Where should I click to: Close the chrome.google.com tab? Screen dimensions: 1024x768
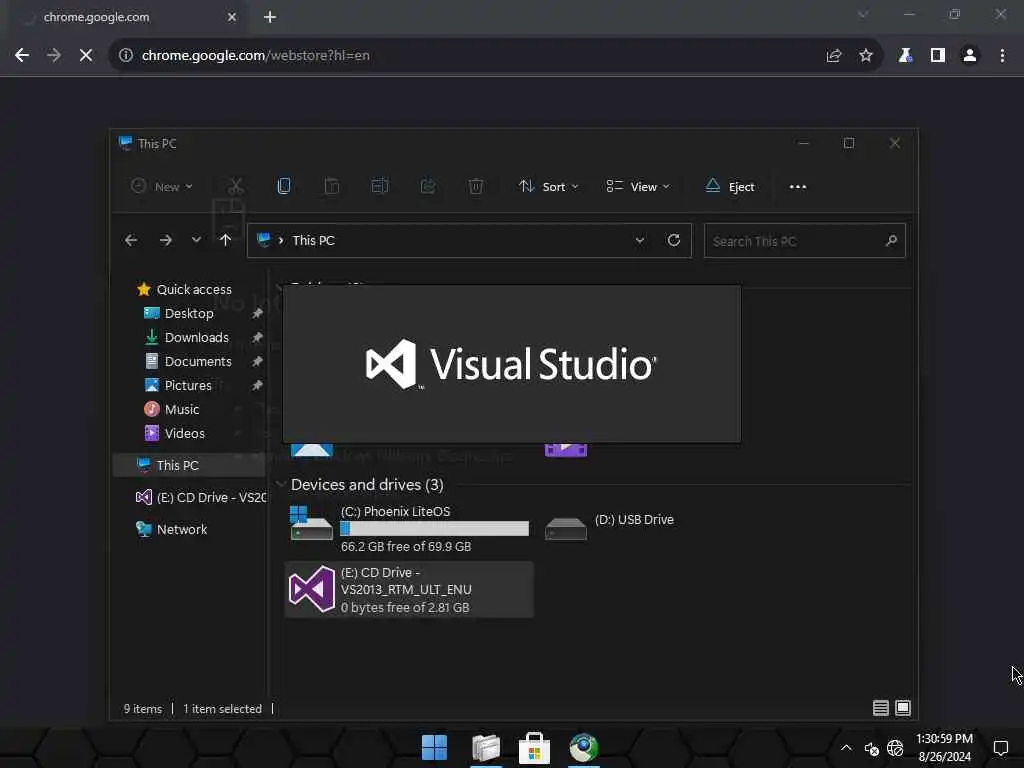click(232, 17)
